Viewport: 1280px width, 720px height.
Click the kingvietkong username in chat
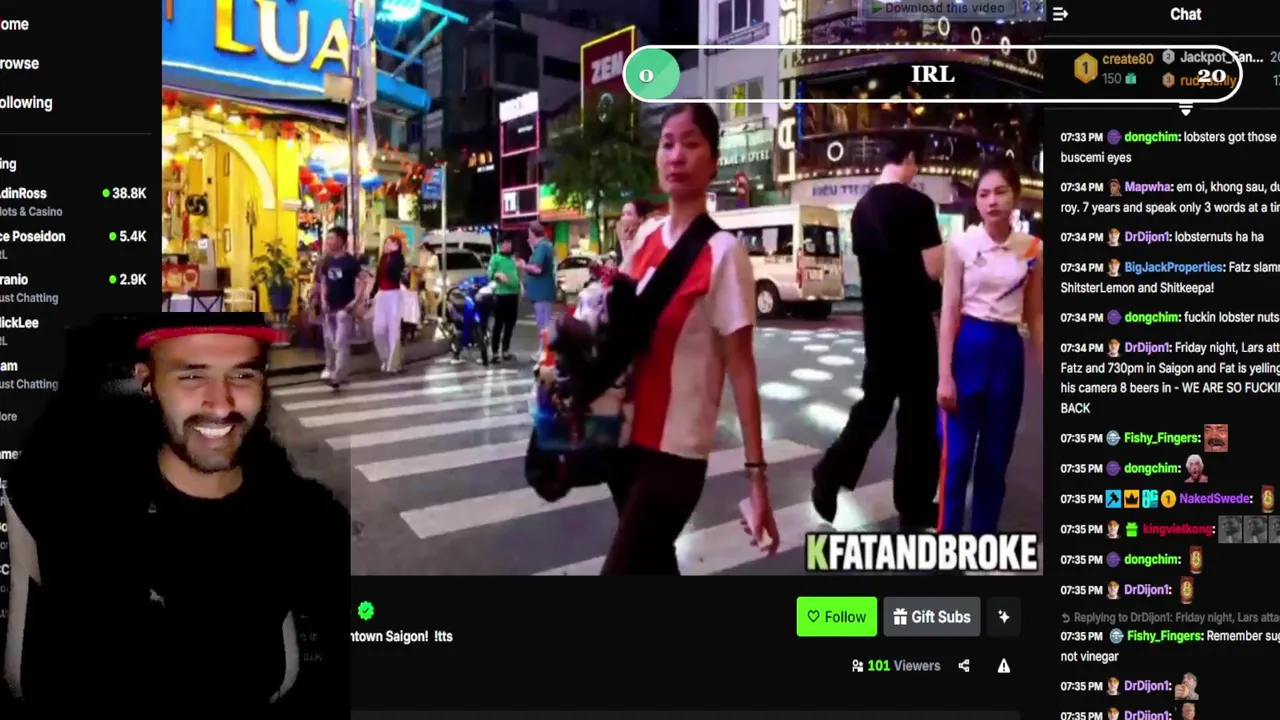[x=1177, y=529]
